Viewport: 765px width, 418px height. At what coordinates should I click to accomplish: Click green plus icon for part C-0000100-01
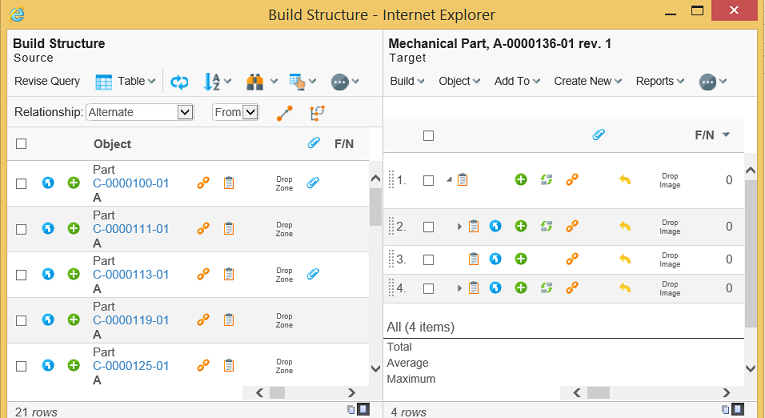[x=73, y=183]
